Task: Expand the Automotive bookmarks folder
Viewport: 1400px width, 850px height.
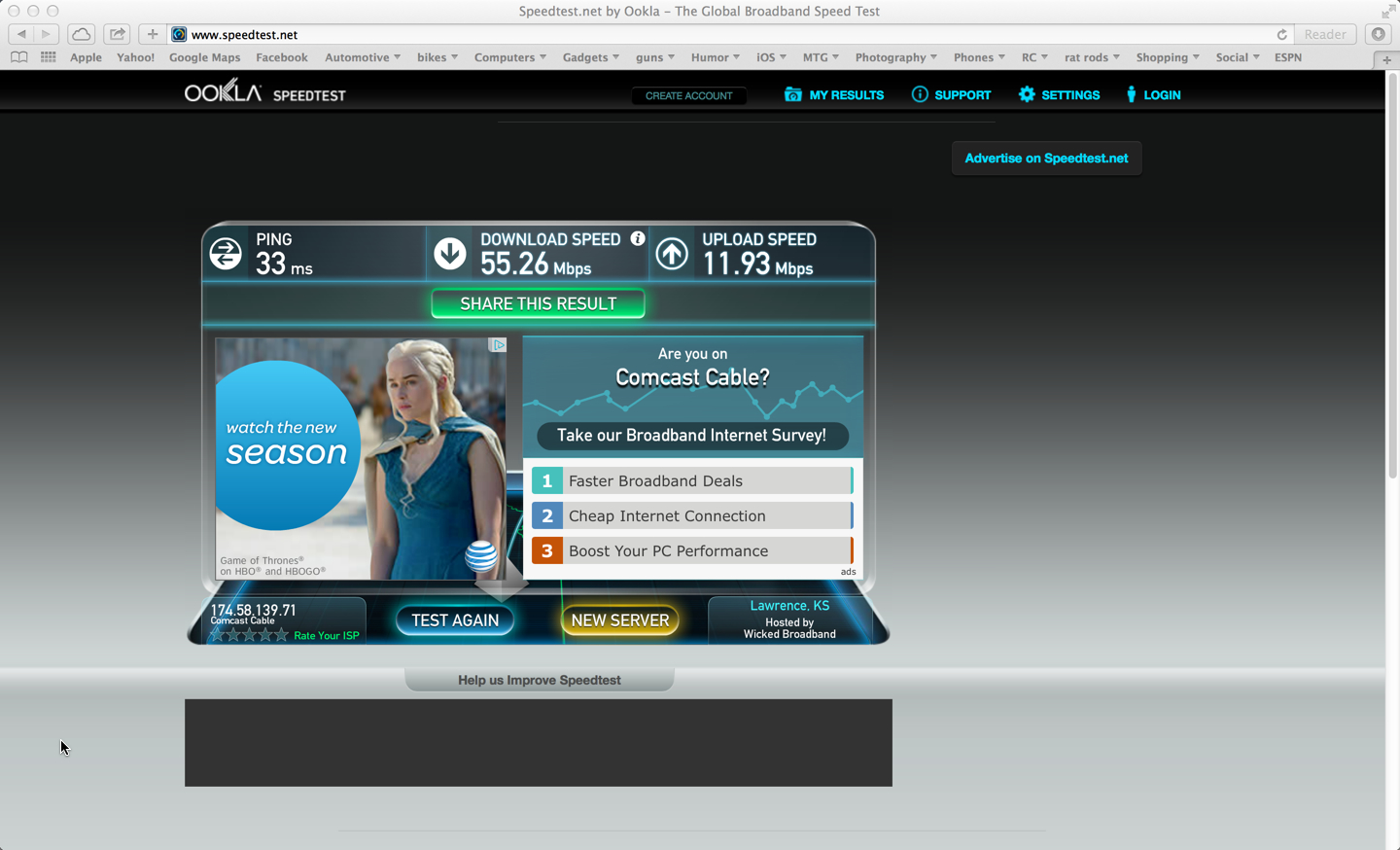Action: click(363, 57)
